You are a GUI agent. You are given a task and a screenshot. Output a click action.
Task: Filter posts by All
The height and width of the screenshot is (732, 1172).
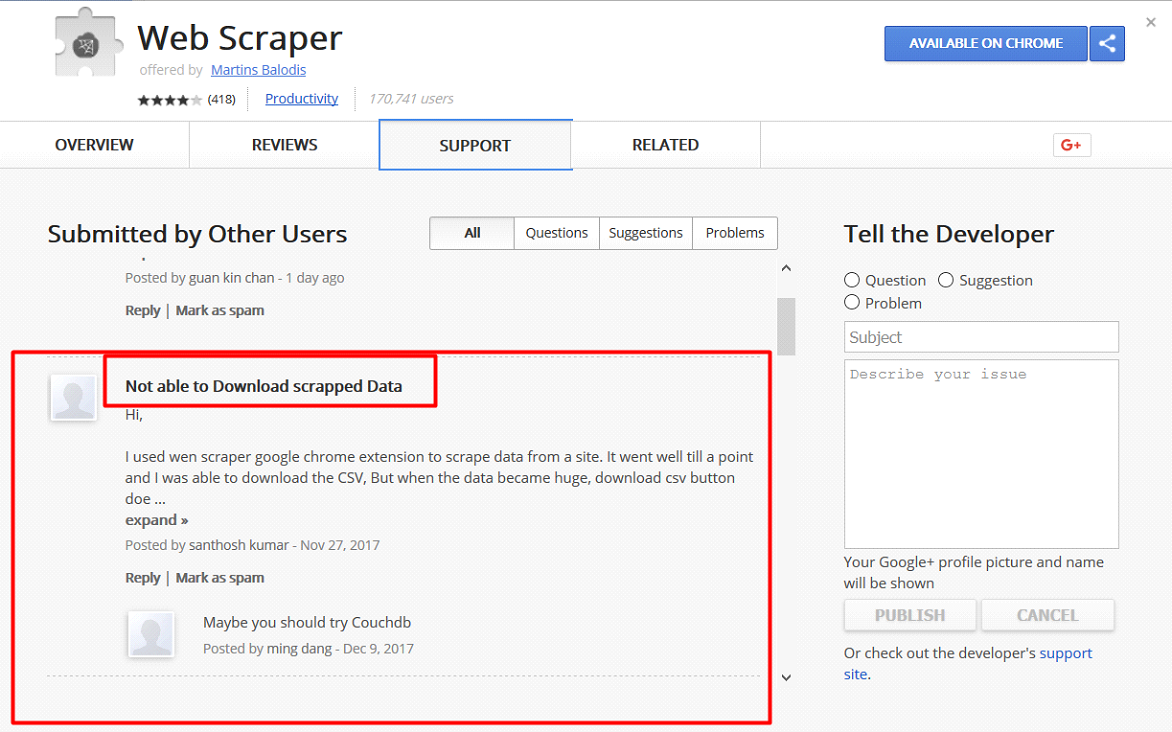(472, 233)
